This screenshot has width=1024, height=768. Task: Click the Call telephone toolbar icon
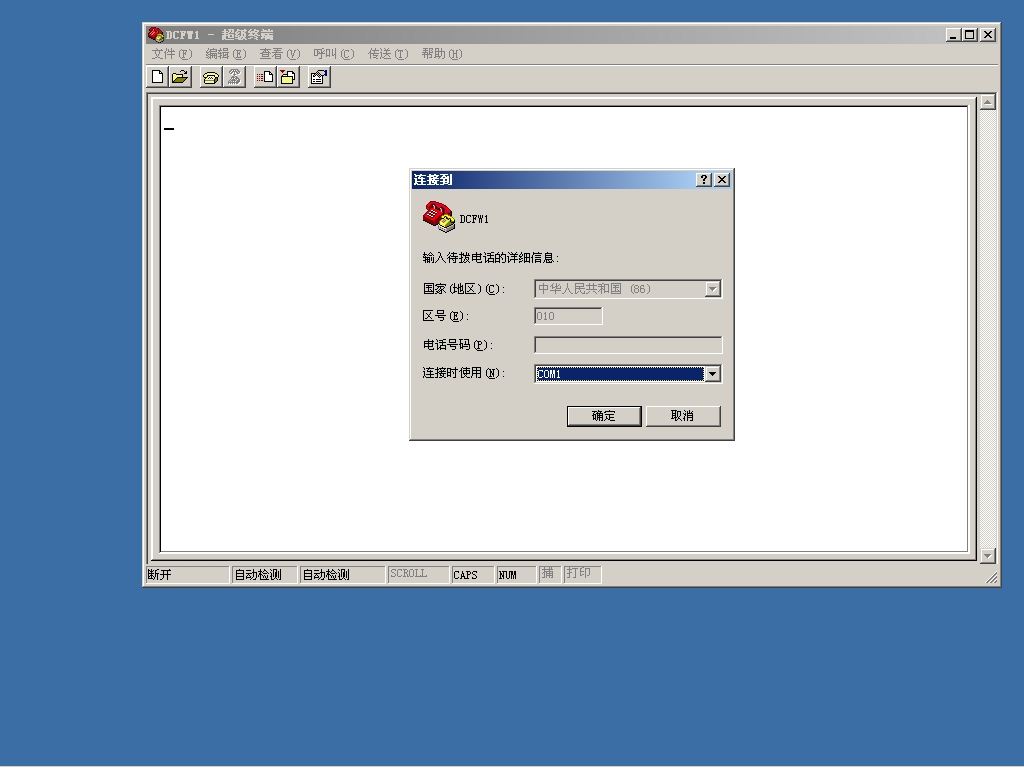[210, 77]
